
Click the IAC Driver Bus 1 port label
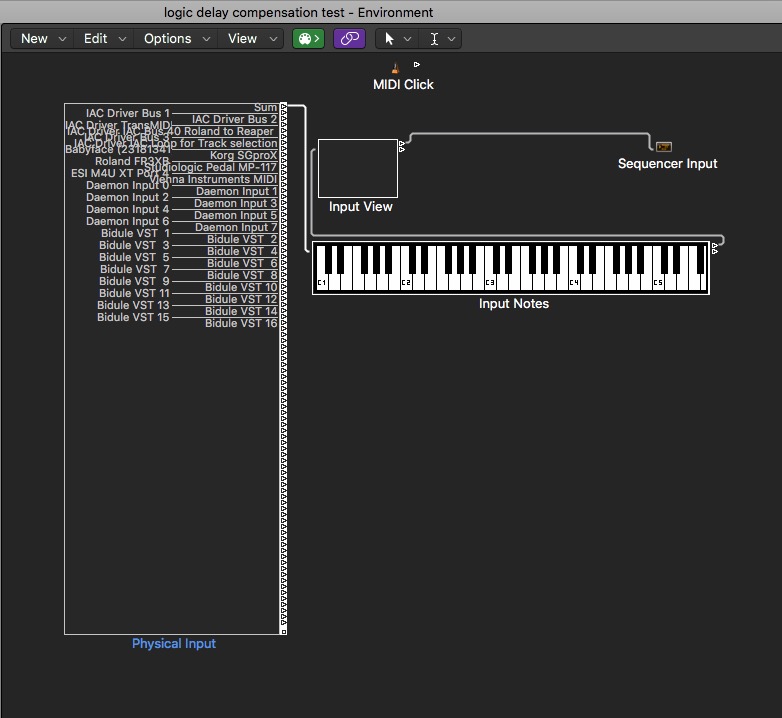(128, 113)
